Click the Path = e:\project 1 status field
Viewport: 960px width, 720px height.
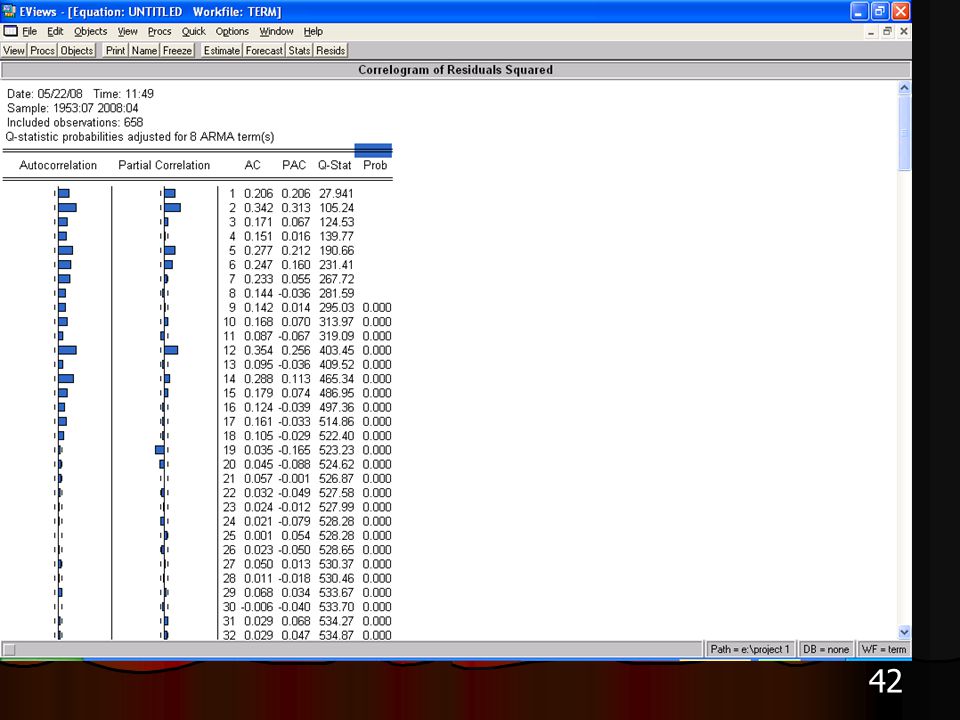750,649
